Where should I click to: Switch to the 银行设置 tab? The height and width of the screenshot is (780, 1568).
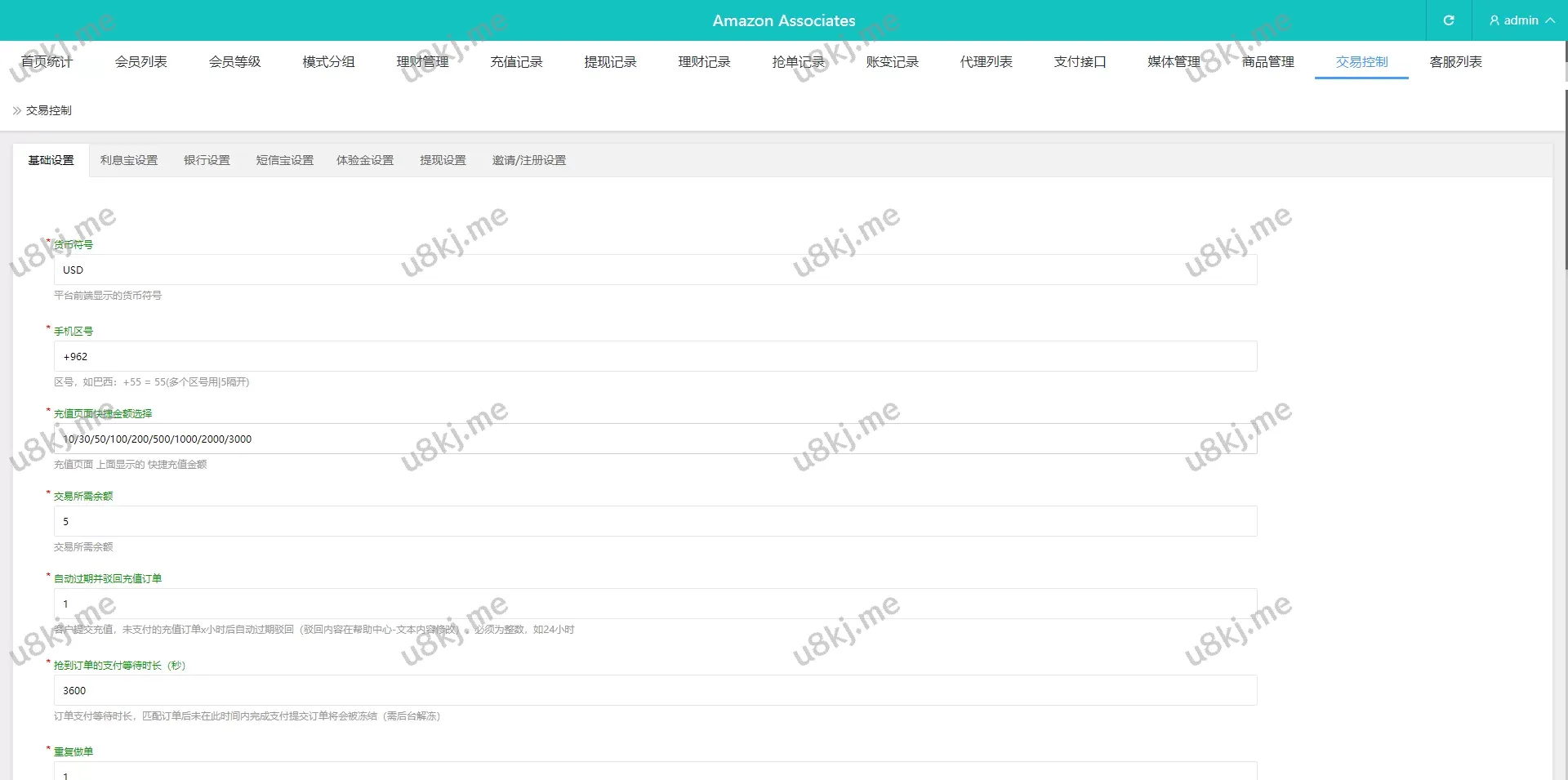click(x=207, y=160)
